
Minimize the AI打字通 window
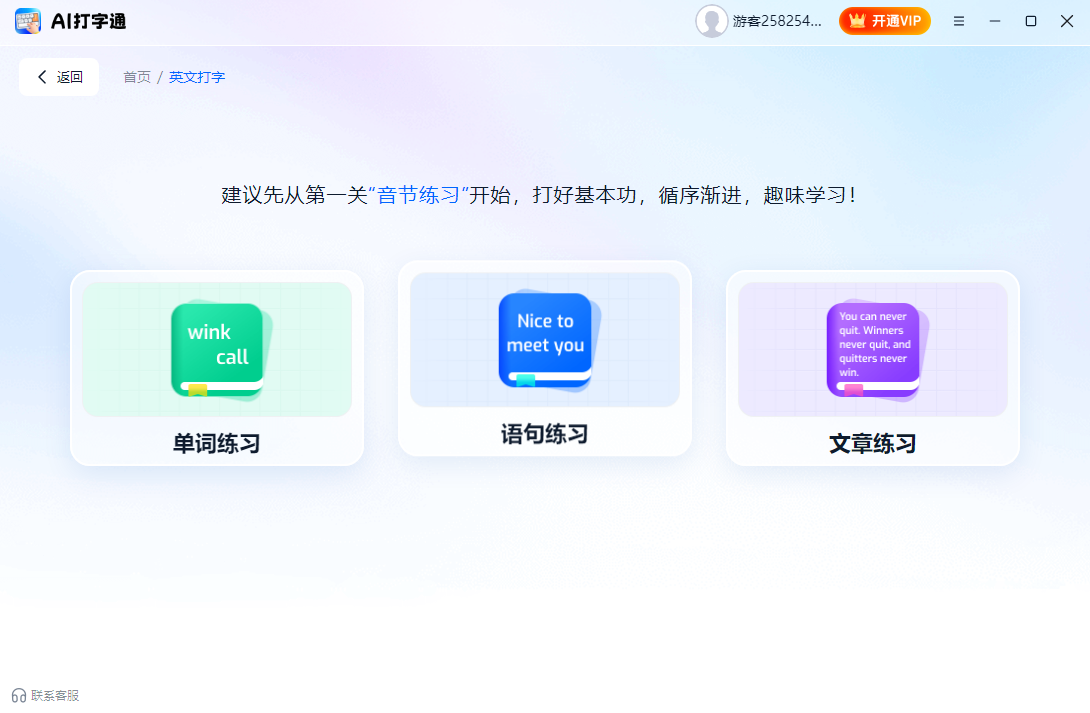pos(995,21)
